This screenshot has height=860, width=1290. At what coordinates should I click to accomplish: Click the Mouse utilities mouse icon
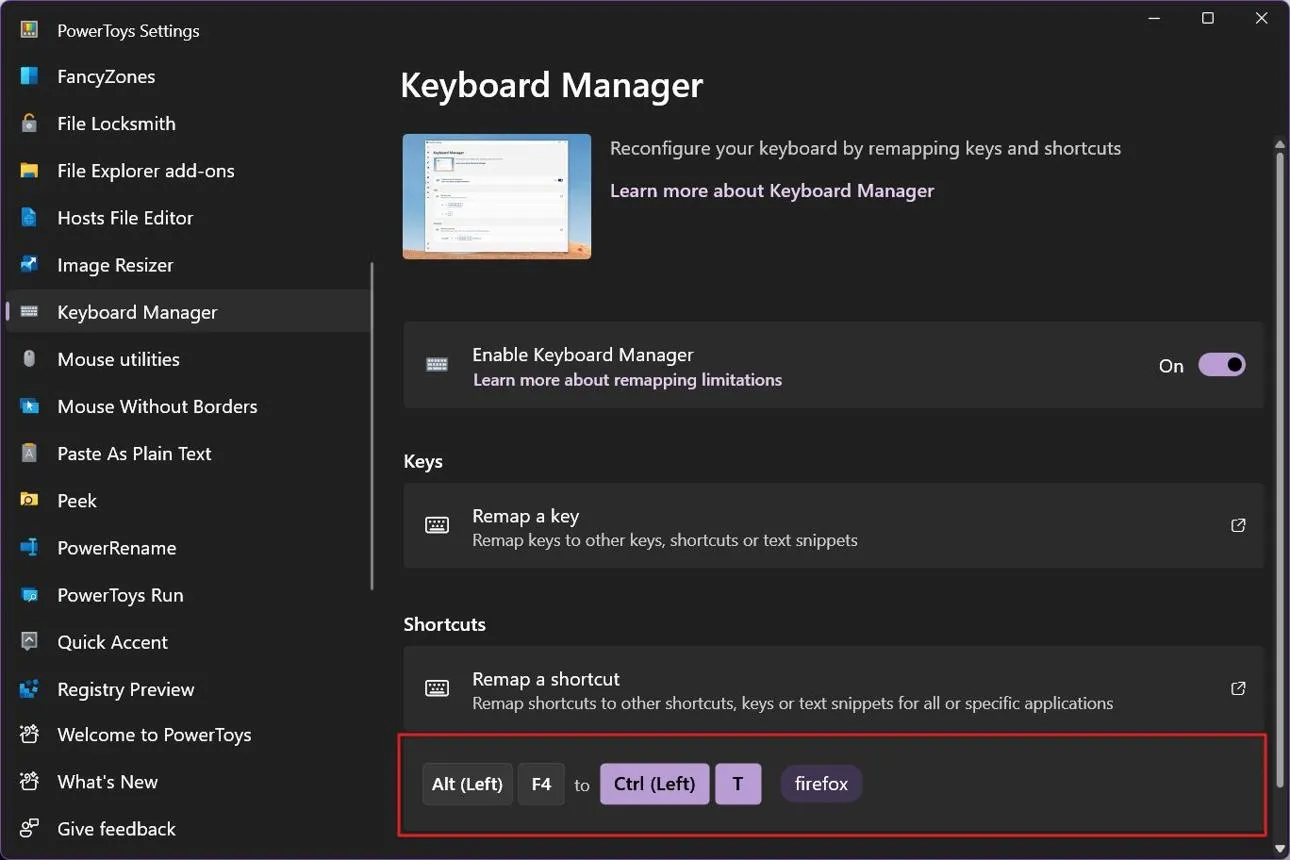[x=29, y=359]
